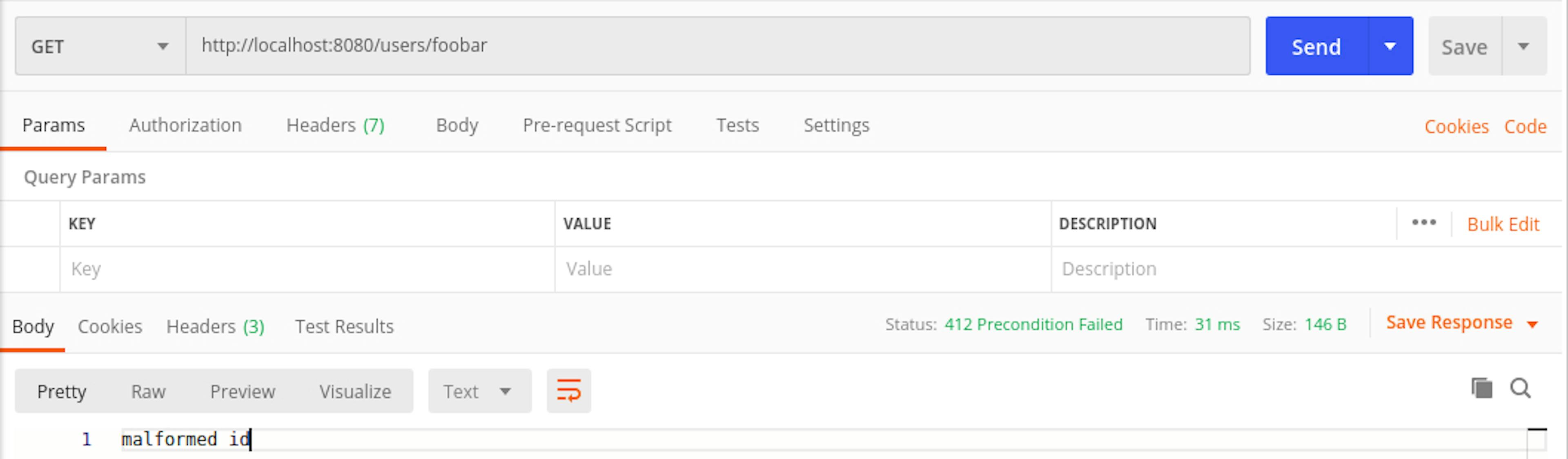The image size is (1568, 459).
Task: Select the Visualize response view
Action: [355, 392]
